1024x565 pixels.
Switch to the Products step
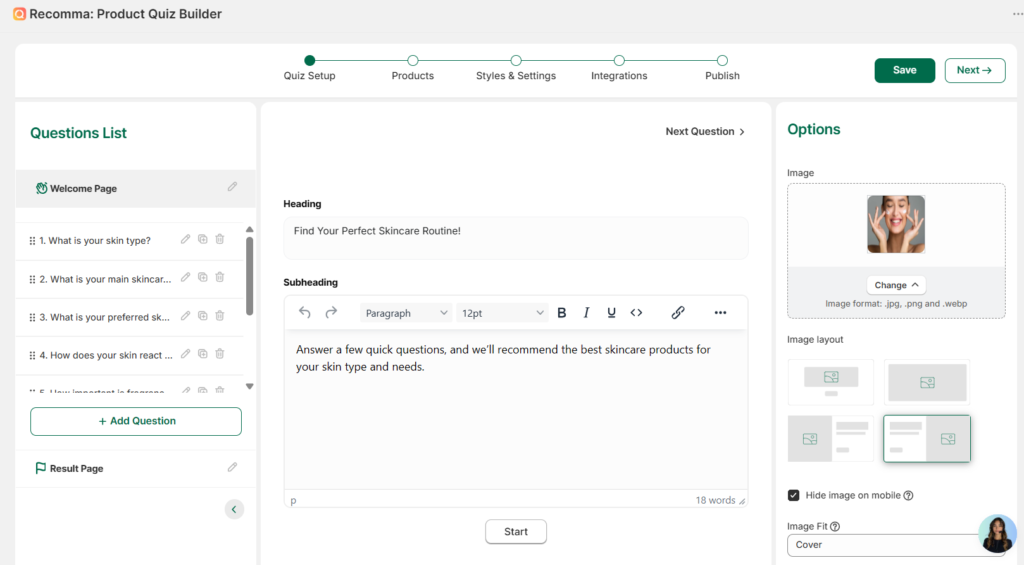pos(413,61)
